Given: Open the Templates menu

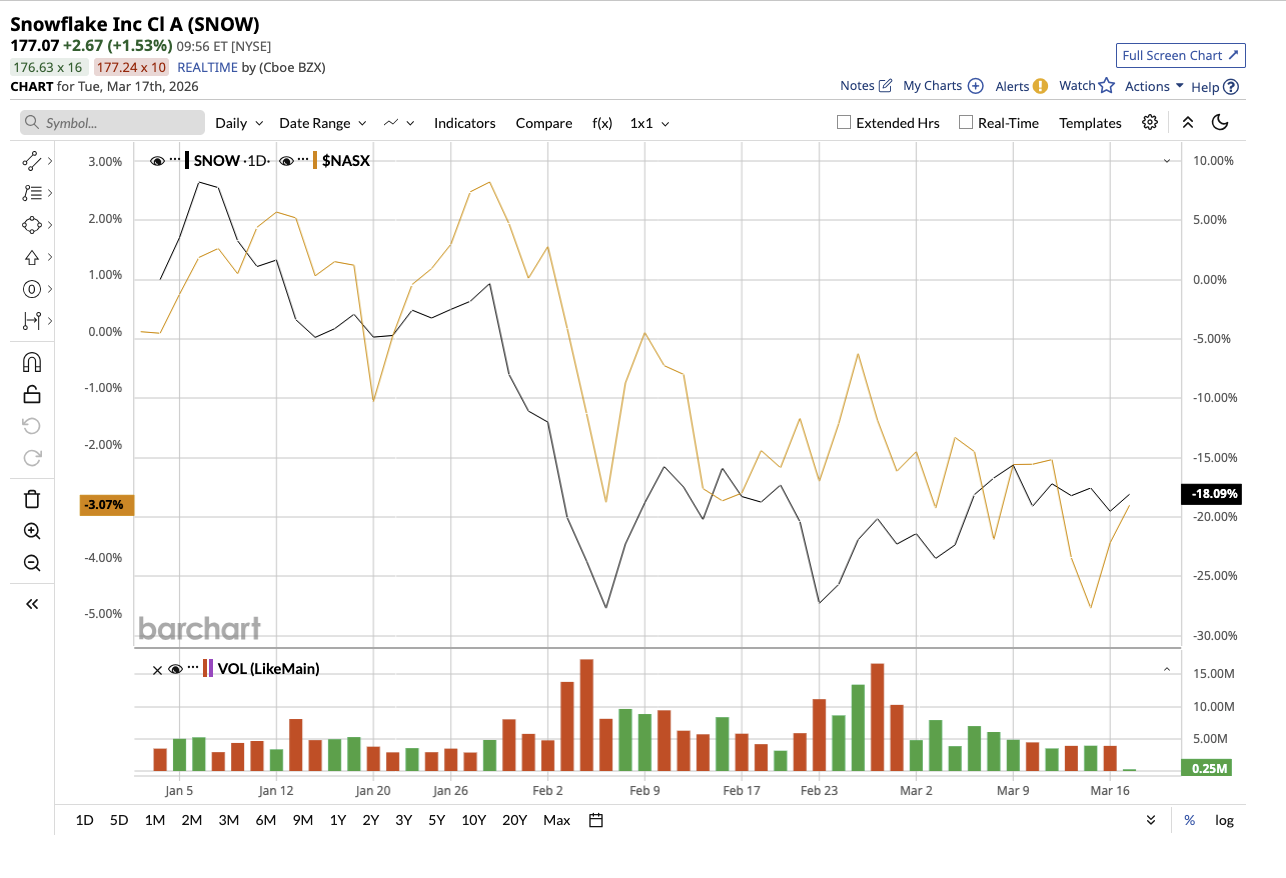Looking at the screenshot, I should tap(1090, 123).
